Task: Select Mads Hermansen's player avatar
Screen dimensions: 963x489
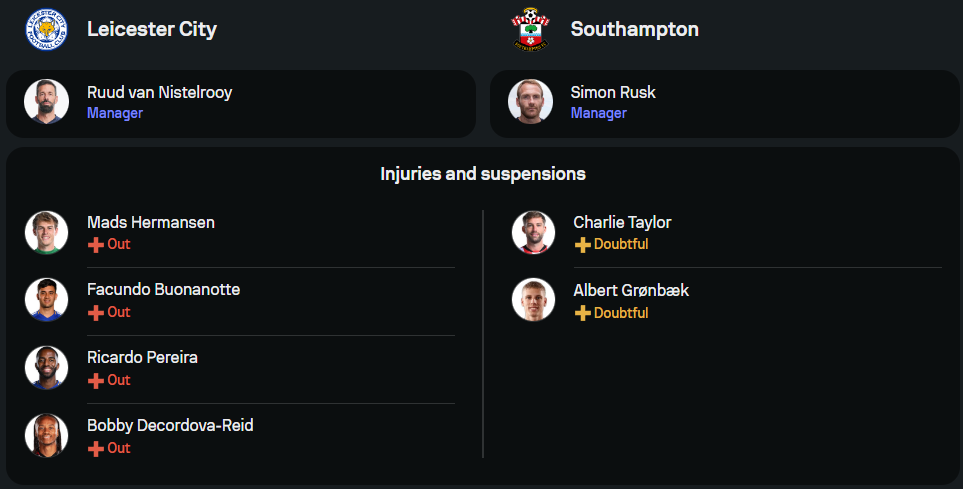Action: (46, 232)
